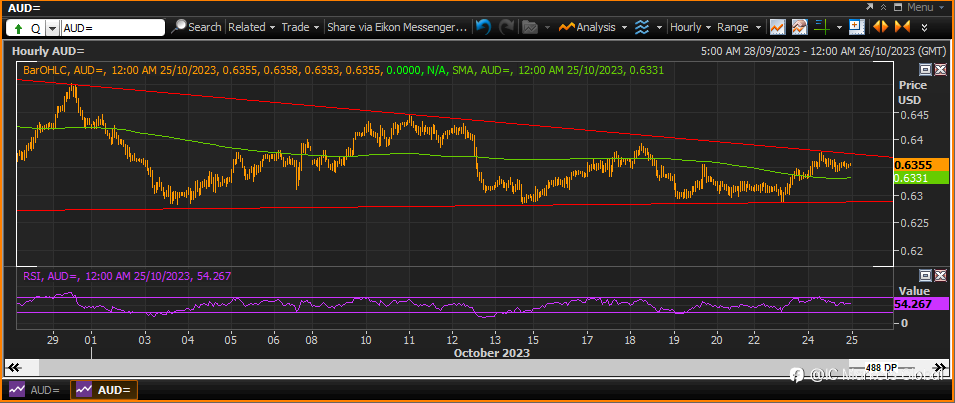Maximize the RSI panel
The image size is (955, 403).
925,275
